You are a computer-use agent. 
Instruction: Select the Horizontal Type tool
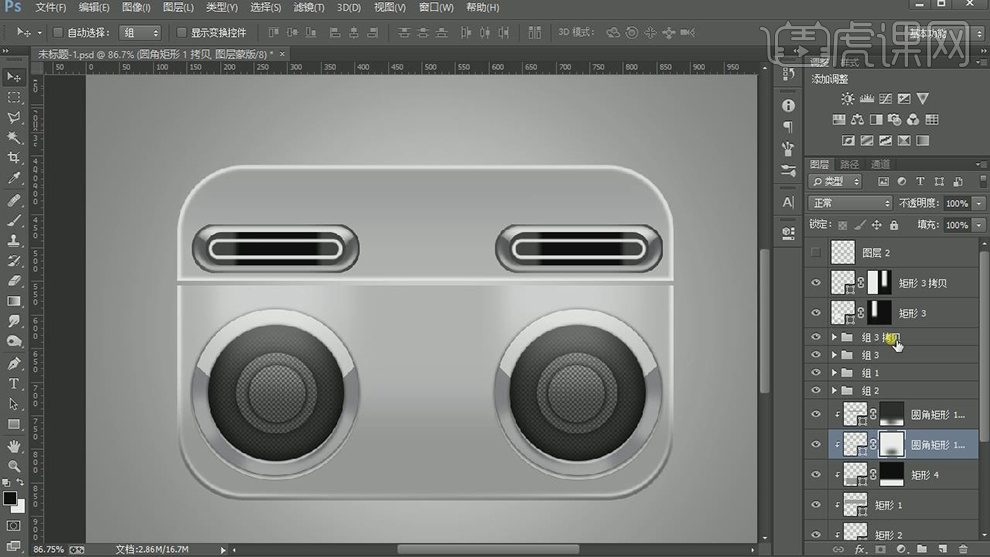coord(14,384)
